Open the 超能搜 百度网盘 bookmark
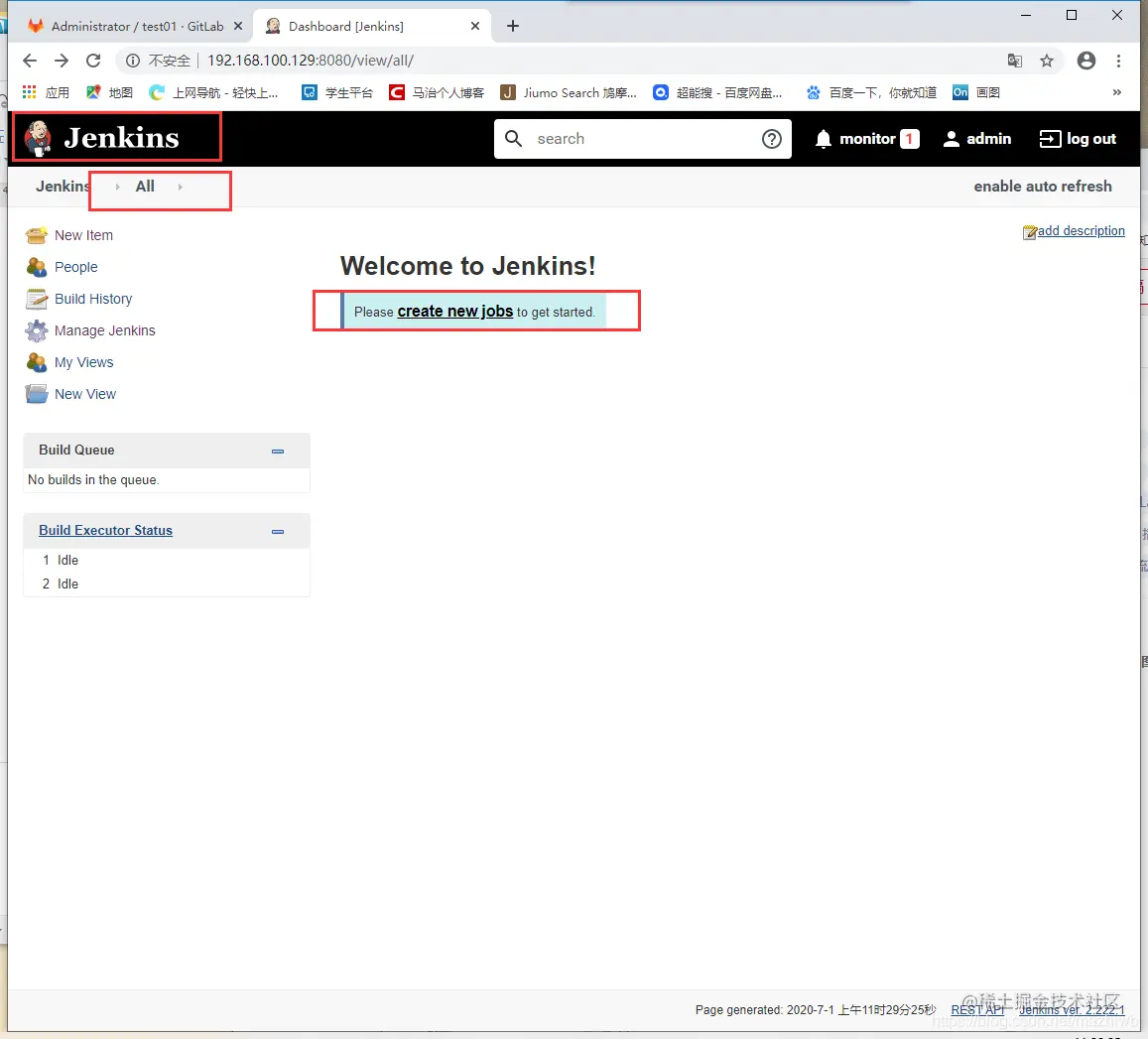1148x1039 pixels. (x=717, y=92)
